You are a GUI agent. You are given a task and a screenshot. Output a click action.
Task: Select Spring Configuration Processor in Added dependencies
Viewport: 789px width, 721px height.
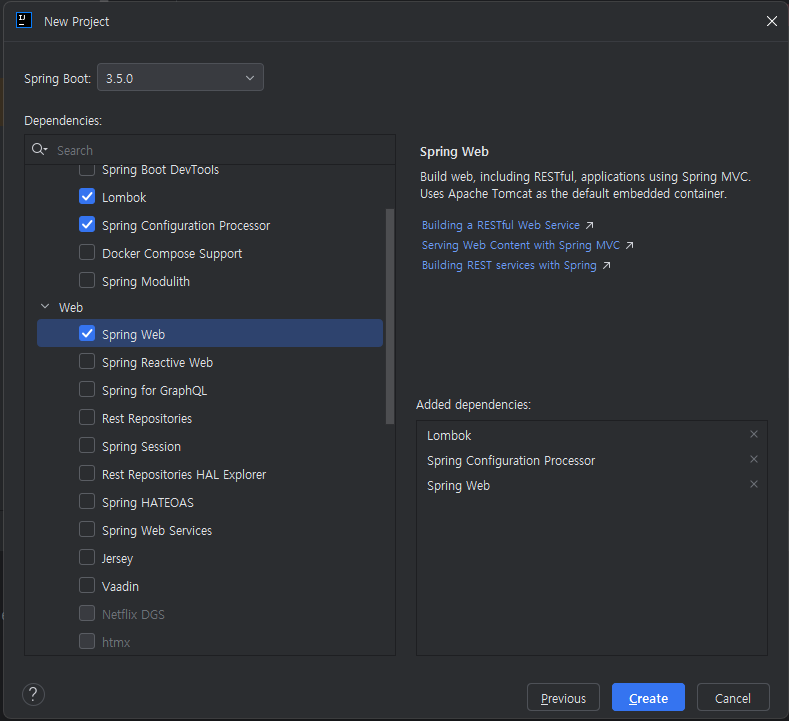point(511,460)
